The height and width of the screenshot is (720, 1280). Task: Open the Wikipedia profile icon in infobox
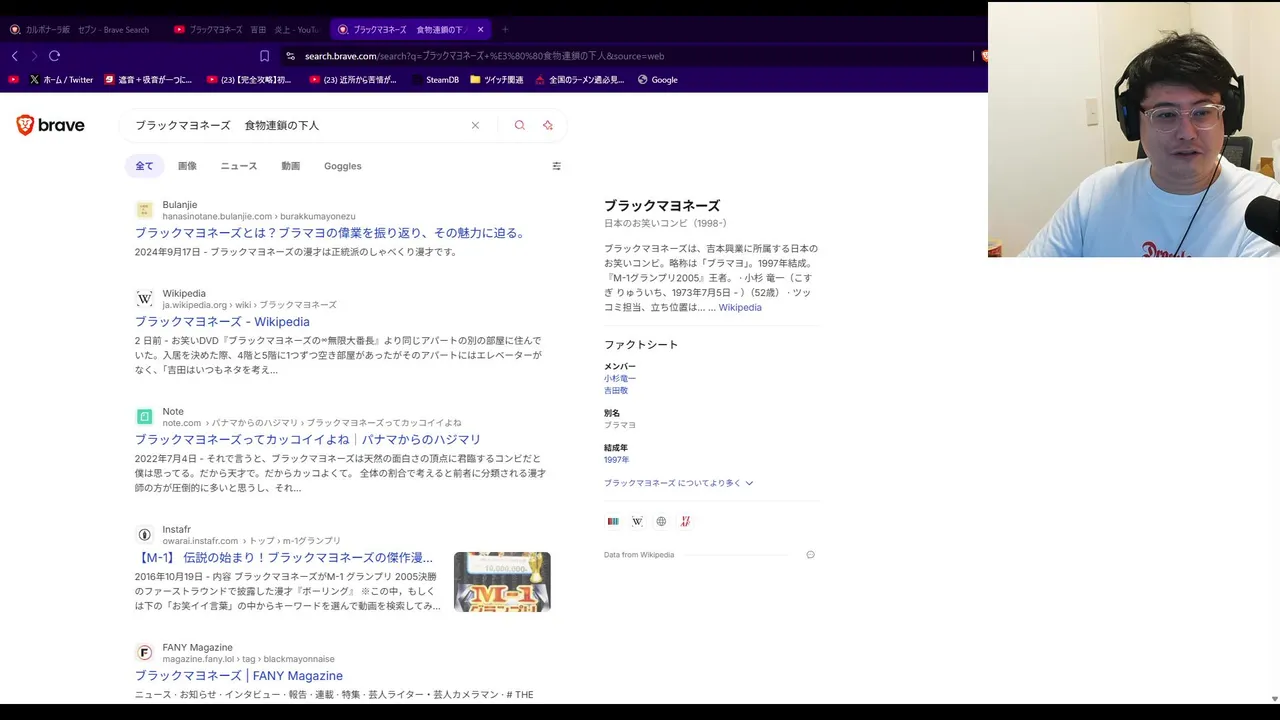pyautogui.click(x=637, y=521)
